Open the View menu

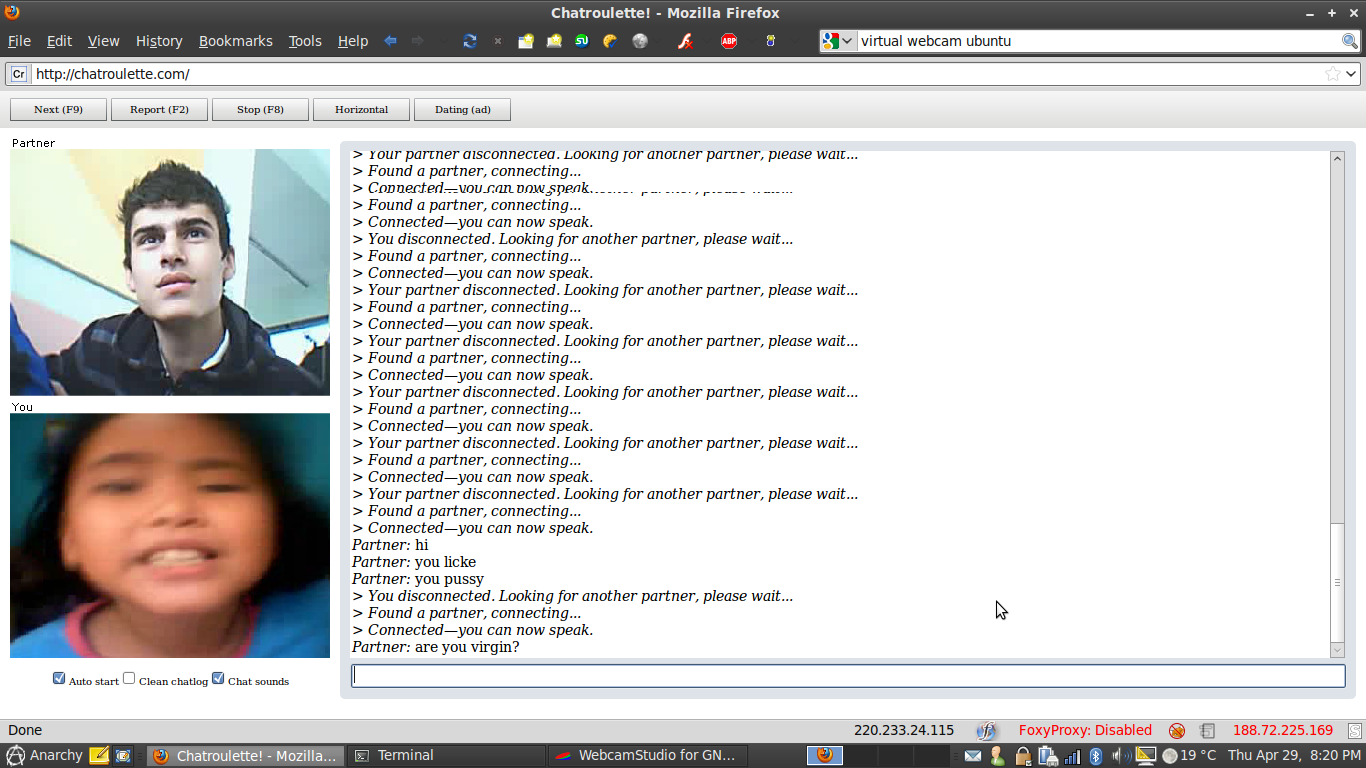103,41
